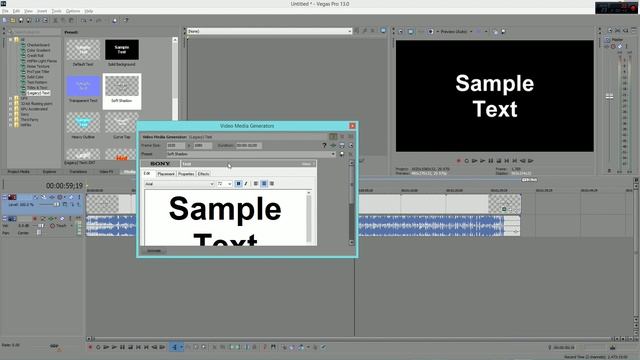Adjust the audio track Pan slider
640x360 pixels.
tap(39, 233)
